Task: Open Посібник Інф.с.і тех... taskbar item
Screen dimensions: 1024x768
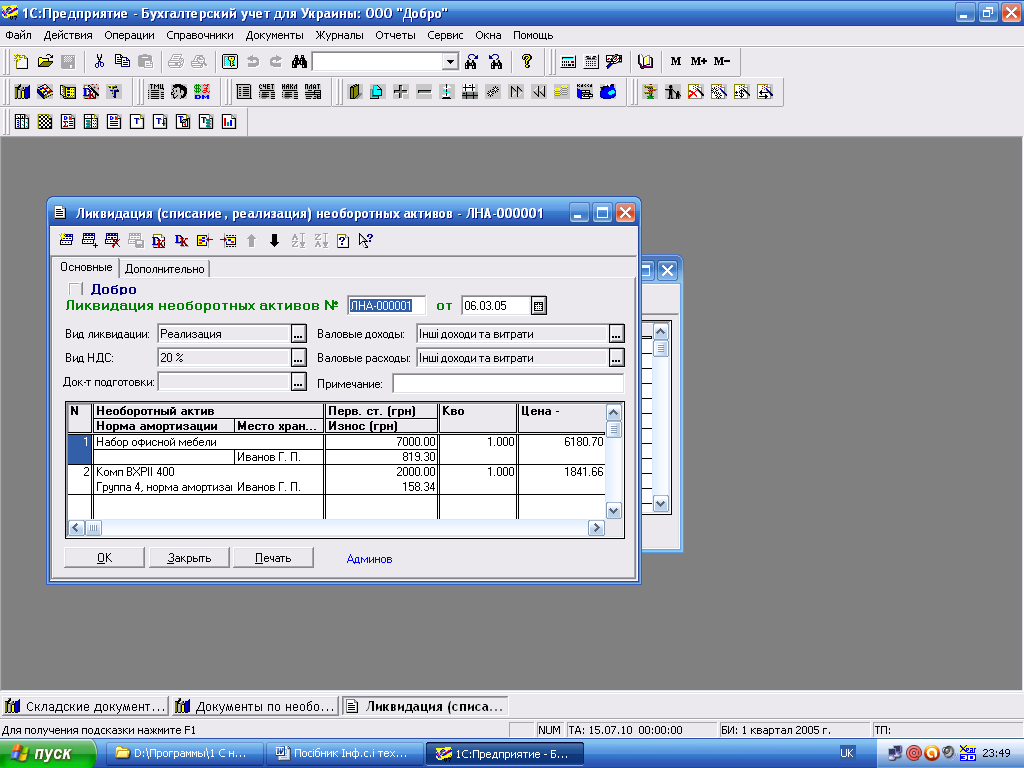Action: pyautogui.click(x=345, y=754)
